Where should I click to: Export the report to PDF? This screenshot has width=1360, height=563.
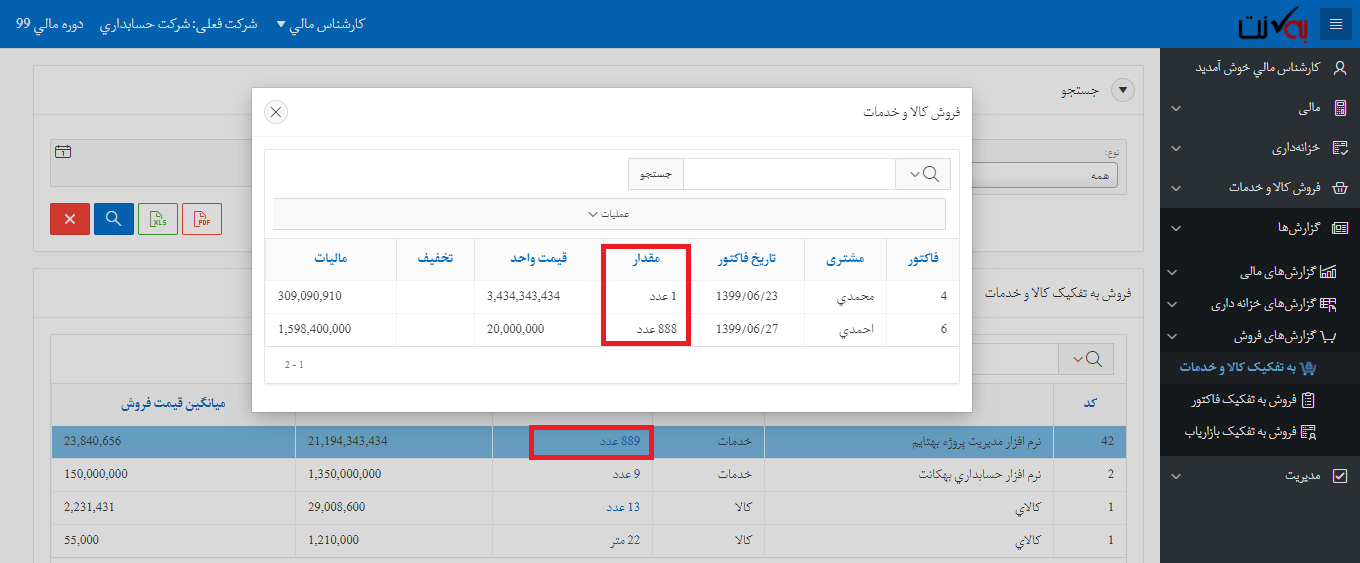point(202,219)
